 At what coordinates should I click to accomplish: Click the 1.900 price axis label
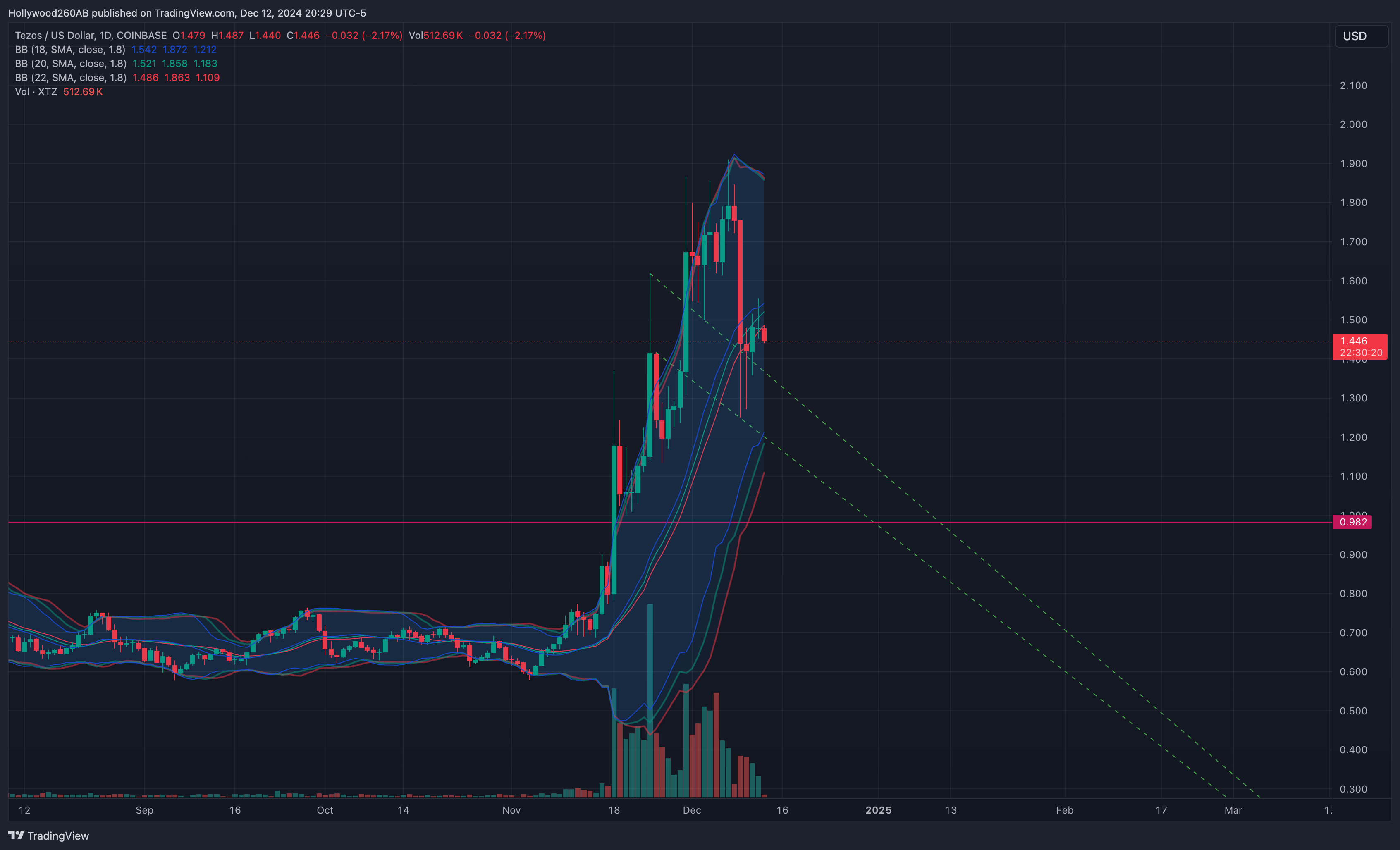(1353, 164)
